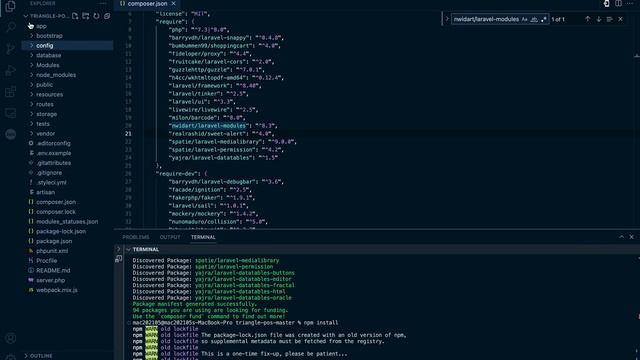The height and width of the screenshot is (360, 640).
Task: Click Open Changes icon in editor title bar
Action: coord(607,4)
